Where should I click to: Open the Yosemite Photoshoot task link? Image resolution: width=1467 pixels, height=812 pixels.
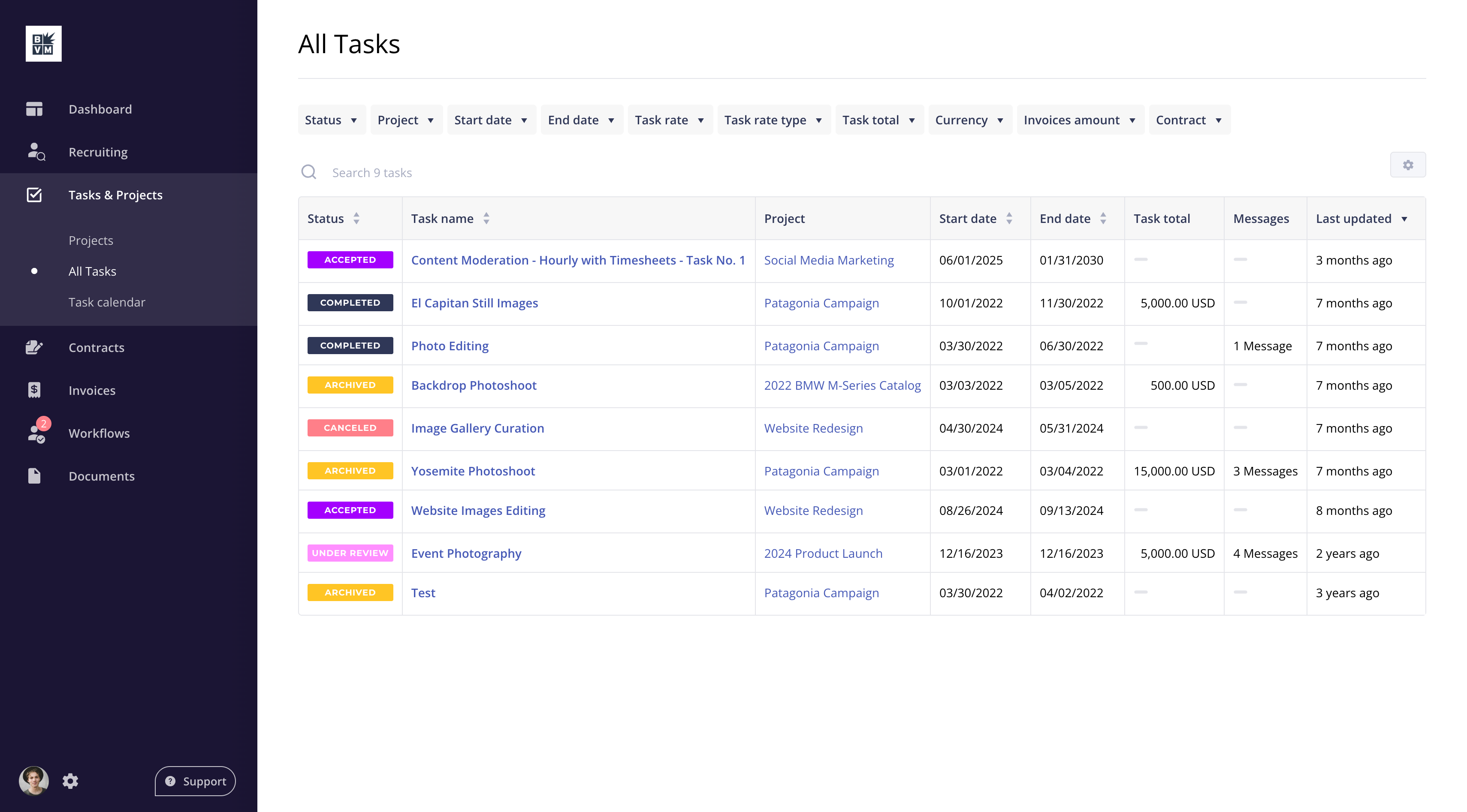pyautogui.click(x=473, y=471)
